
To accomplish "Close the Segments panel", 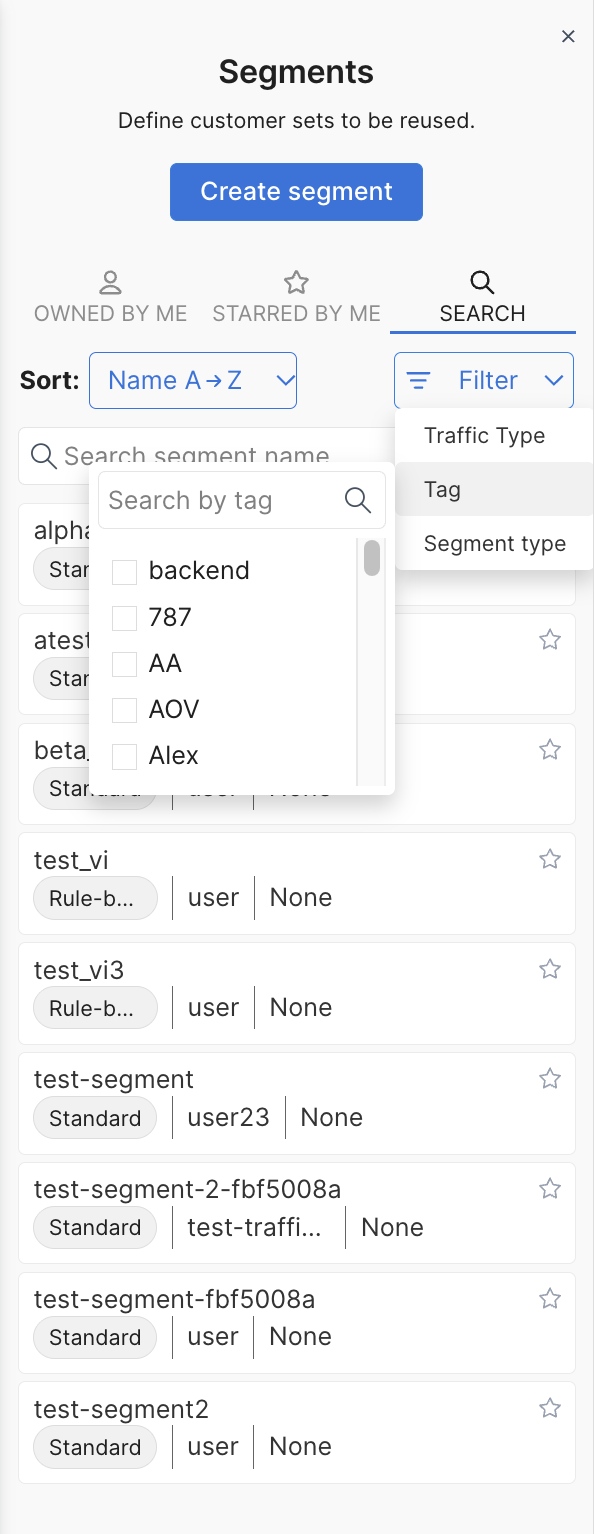I will point(568,37).
